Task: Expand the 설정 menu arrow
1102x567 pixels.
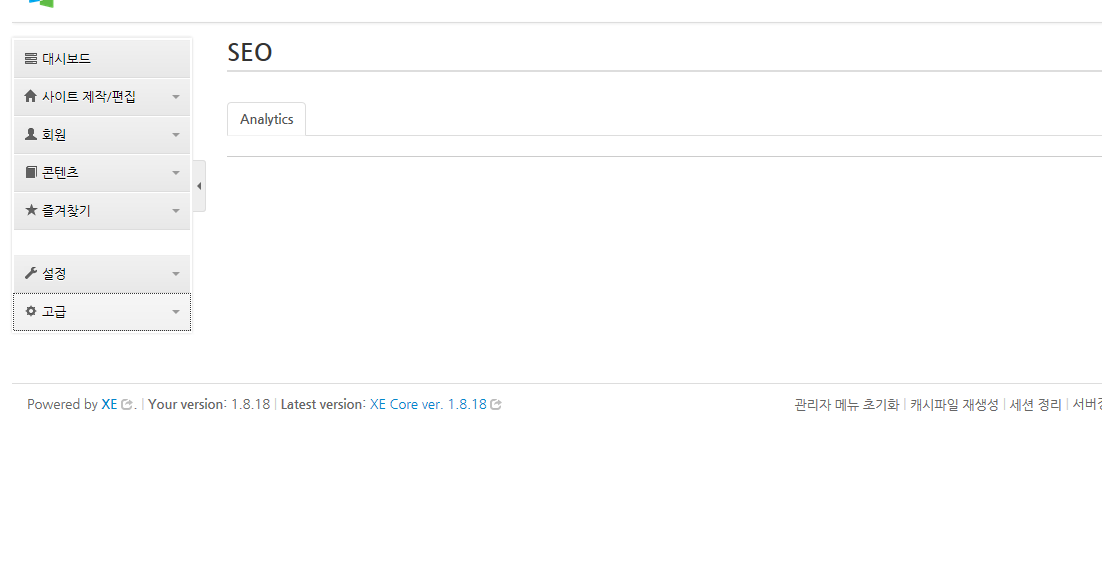Action: pyautogui.click(x=176, y=274)
